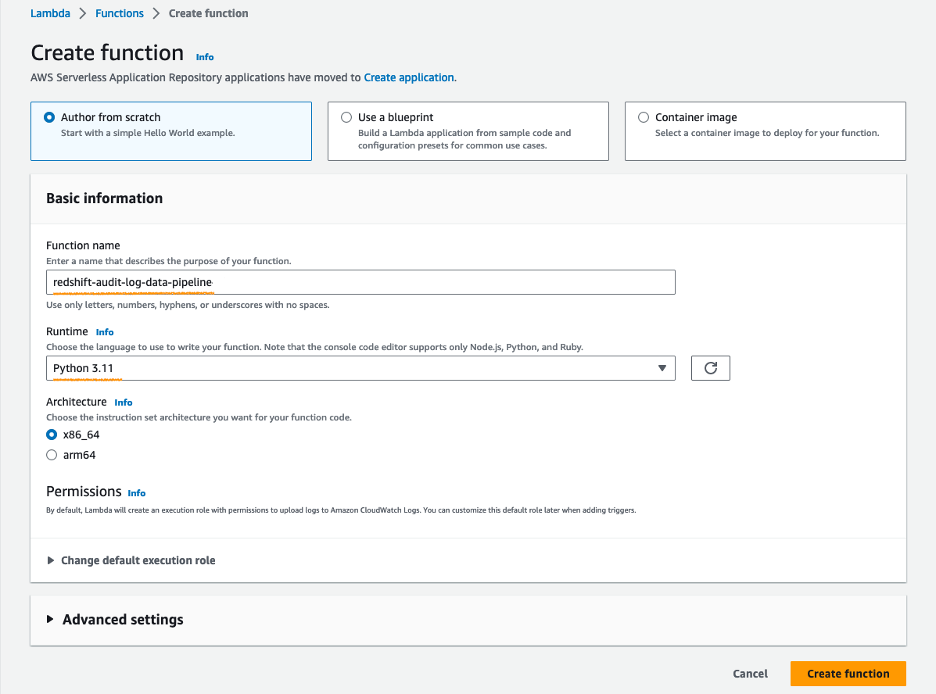Open the Create application link

click(x=408, y=77)
